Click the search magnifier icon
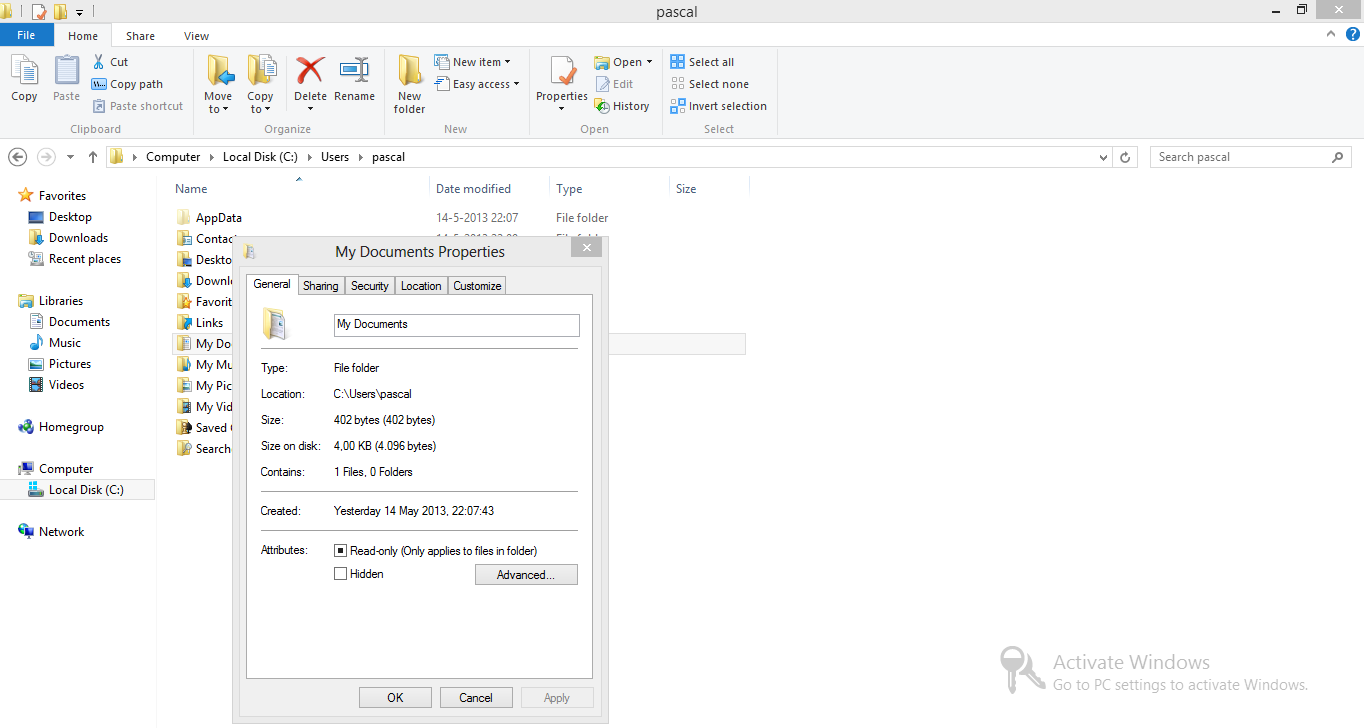 click(1337, 157)
